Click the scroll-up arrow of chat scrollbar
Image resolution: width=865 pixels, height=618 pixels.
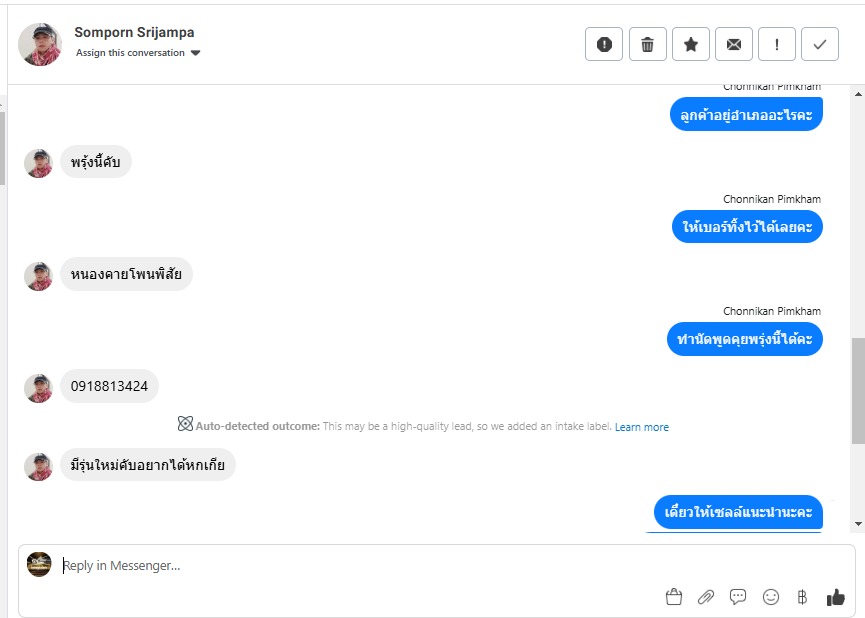858,94
